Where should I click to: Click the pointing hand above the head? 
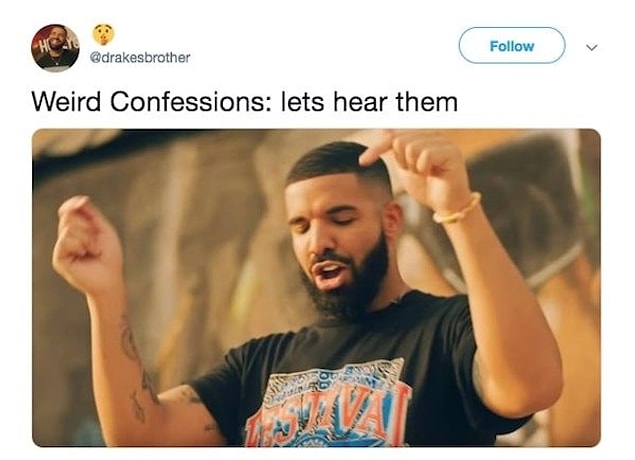[x=415, y=161]
